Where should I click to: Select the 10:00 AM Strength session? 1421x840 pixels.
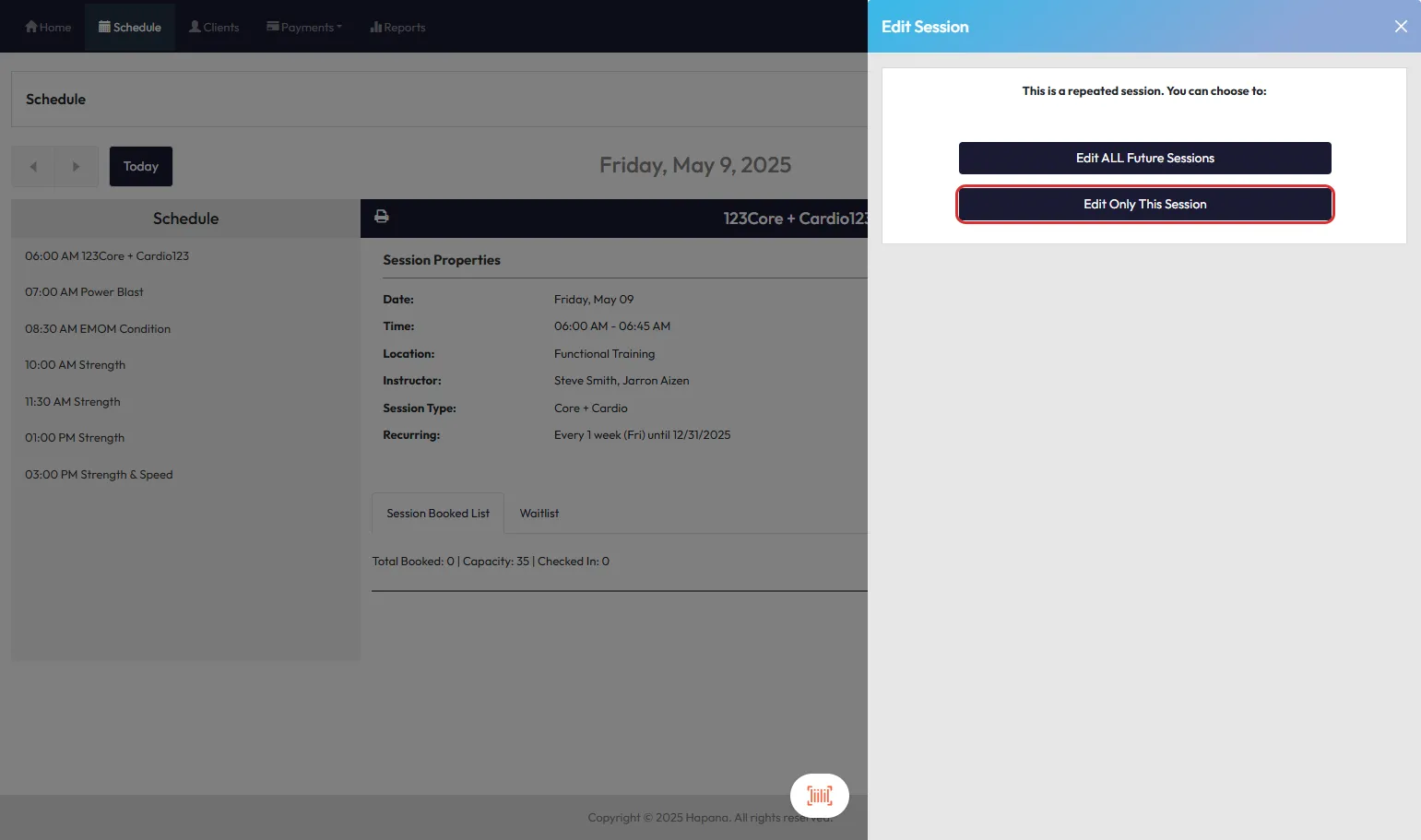[75, 365]
